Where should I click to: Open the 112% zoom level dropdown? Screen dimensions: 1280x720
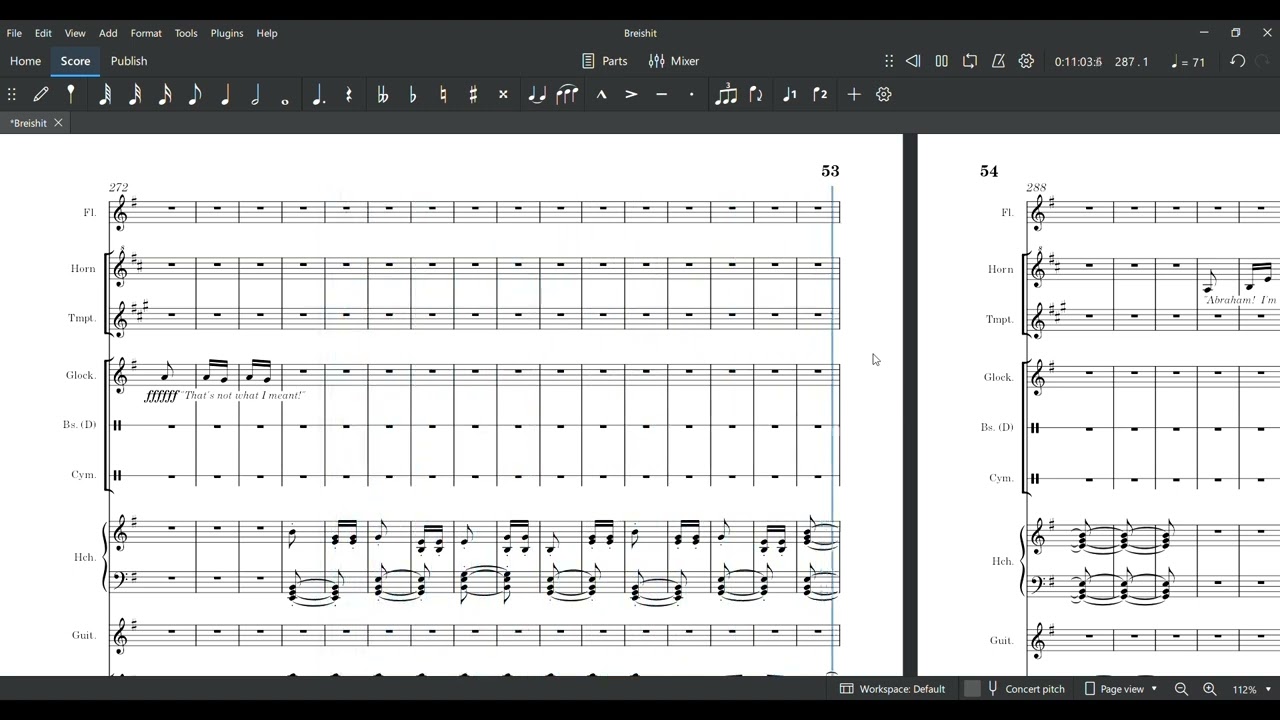click(x=1251, y=689)
